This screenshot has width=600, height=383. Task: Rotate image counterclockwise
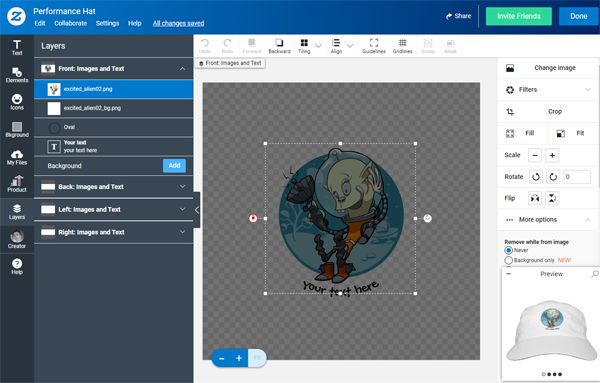coord(536,177)
